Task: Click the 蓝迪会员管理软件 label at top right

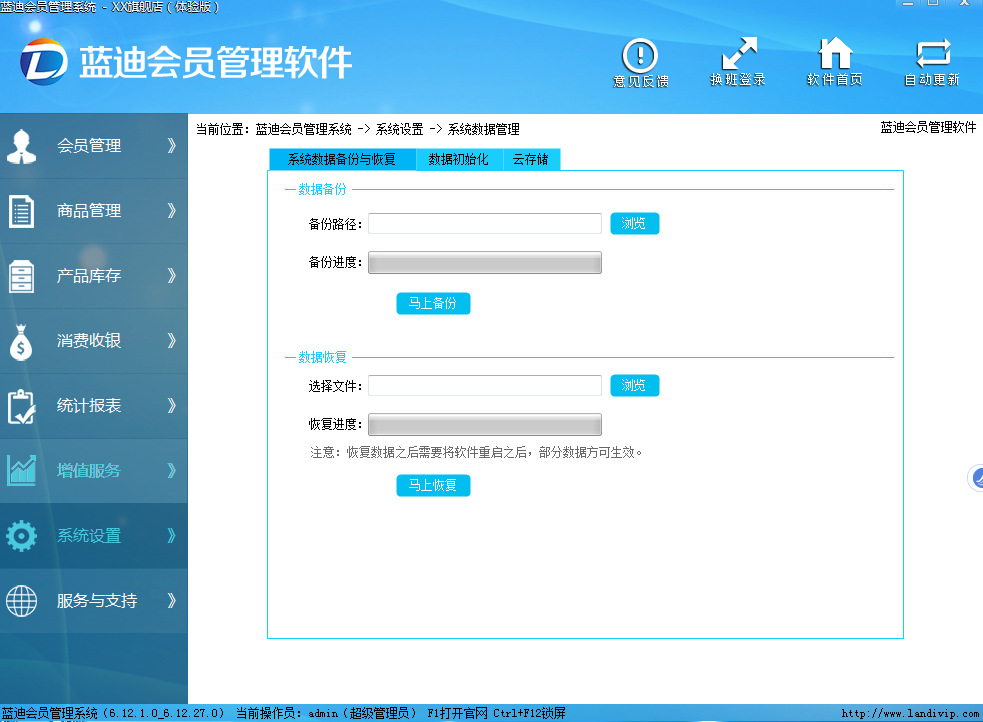Action: pyautogui.click(x=928, y=128)
